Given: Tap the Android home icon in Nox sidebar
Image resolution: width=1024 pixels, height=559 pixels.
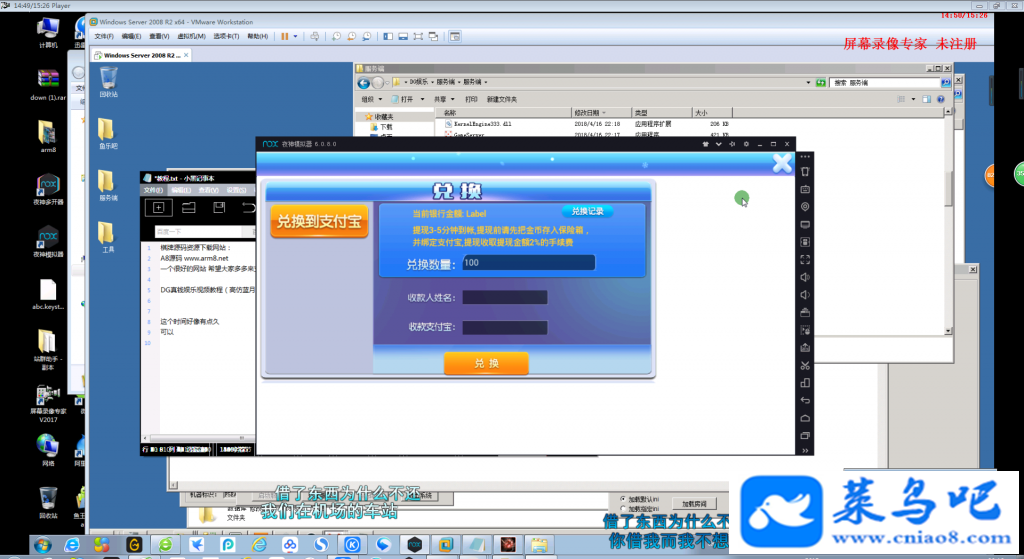Looking at the screenshot, I should pos(805,418).
